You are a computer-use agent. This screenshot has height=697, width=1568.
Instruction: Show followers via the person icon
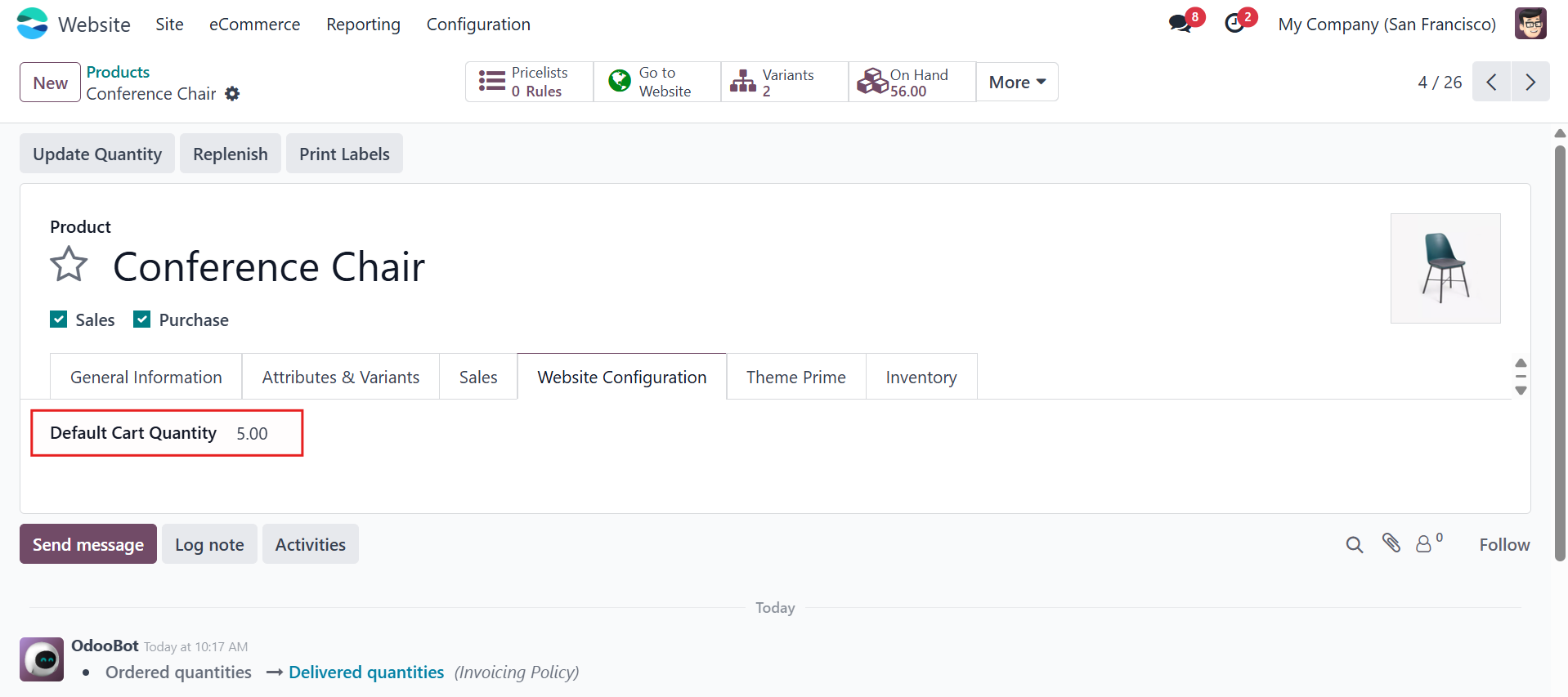click(1423, 544)
